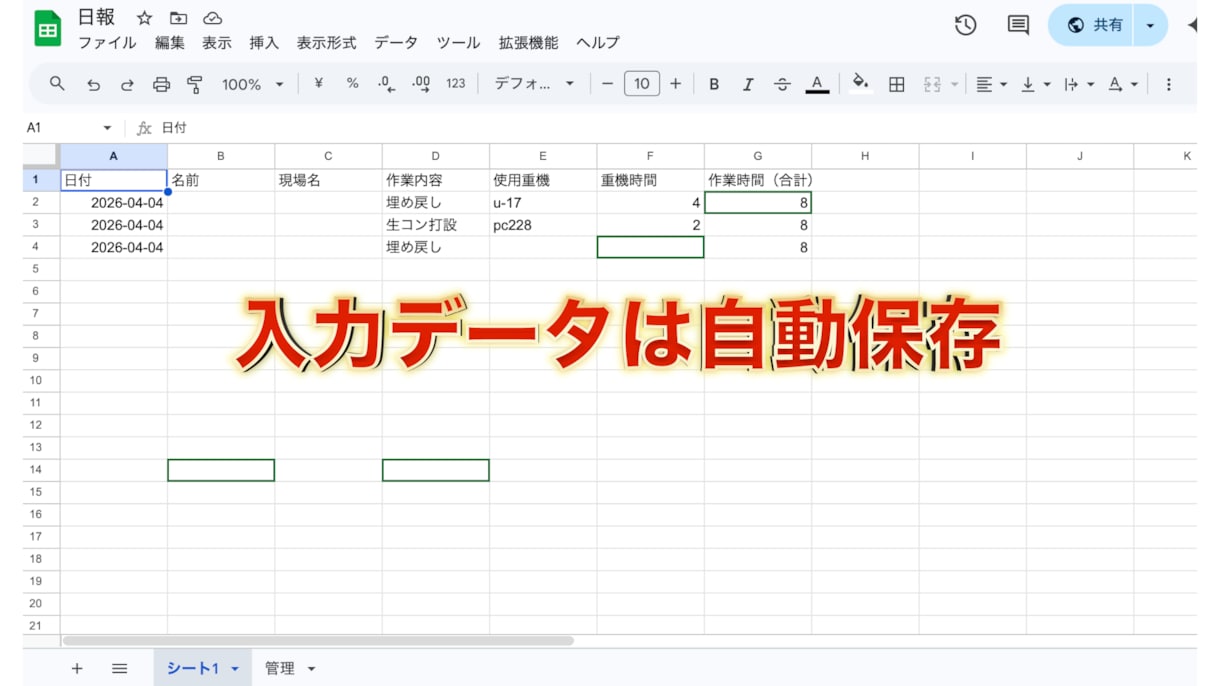This screenshot has width=1220, height=686.
Task: Open the zoom 100% dropdown
Action: coord(253,85)
